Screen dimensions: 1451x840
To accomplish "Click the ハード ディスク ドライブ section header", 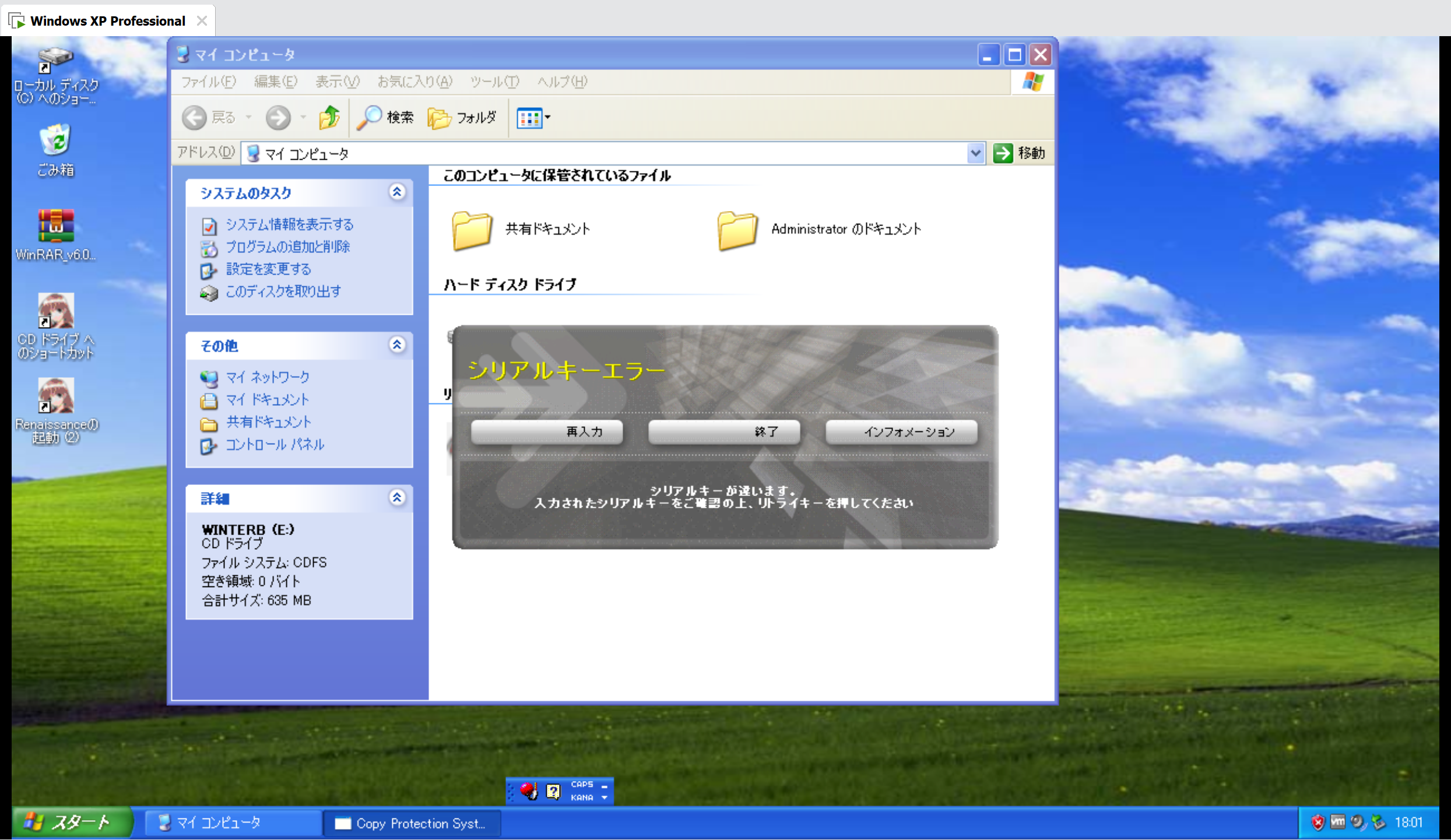I will click(x=510, y=284).
